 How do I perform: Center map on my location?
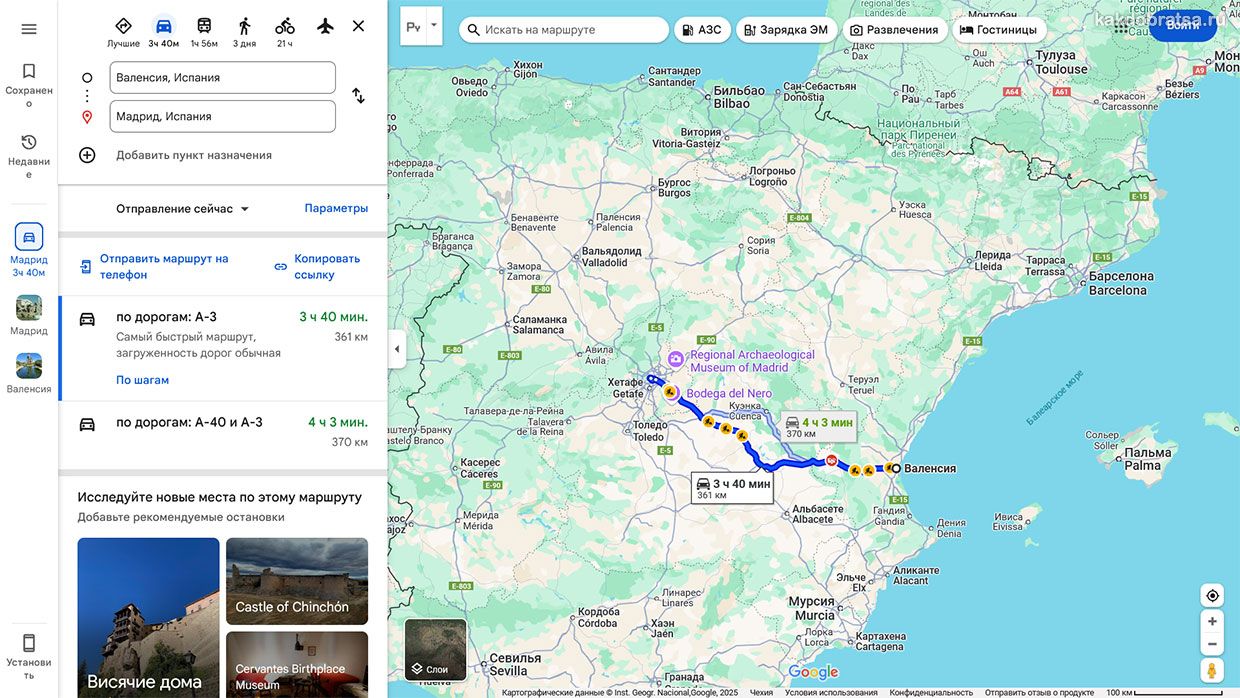1212,596
